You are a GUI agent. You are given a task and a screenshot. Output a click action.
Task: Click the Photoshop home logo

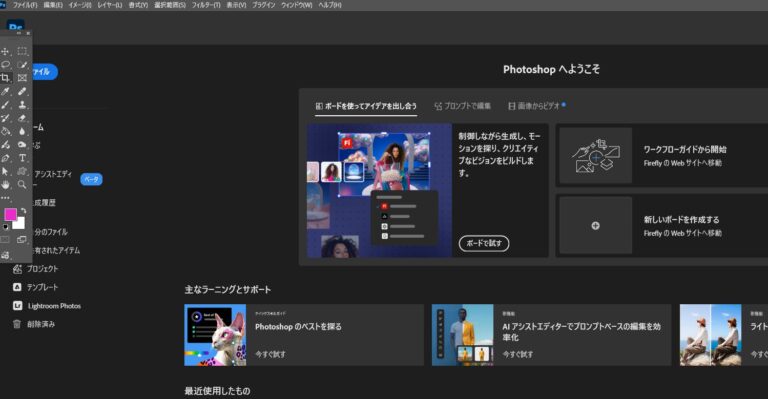pyautogui.click(x=16, y=26)
